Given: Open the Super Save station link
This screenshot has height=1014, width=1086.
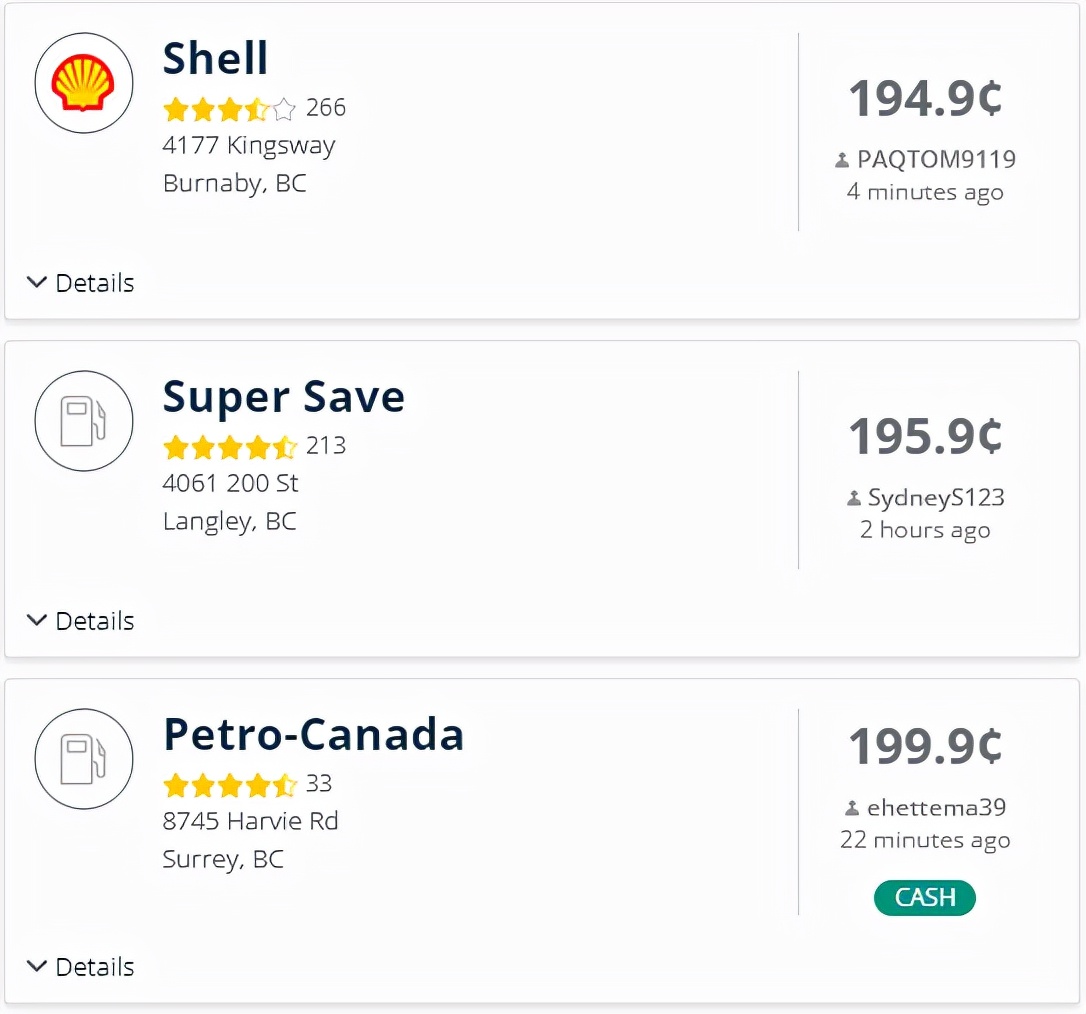Looking at the screenshot, I should tap(284, 397).
